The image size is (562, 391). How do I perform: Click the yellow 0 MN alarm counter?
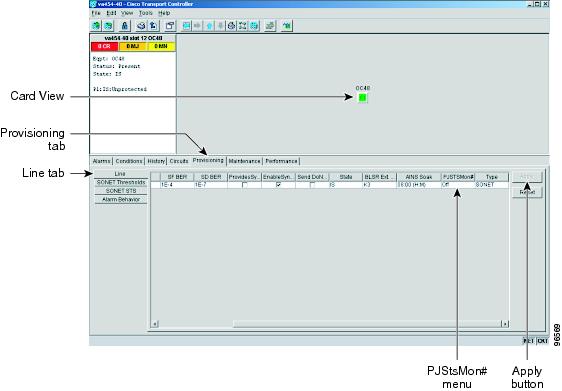161,47
